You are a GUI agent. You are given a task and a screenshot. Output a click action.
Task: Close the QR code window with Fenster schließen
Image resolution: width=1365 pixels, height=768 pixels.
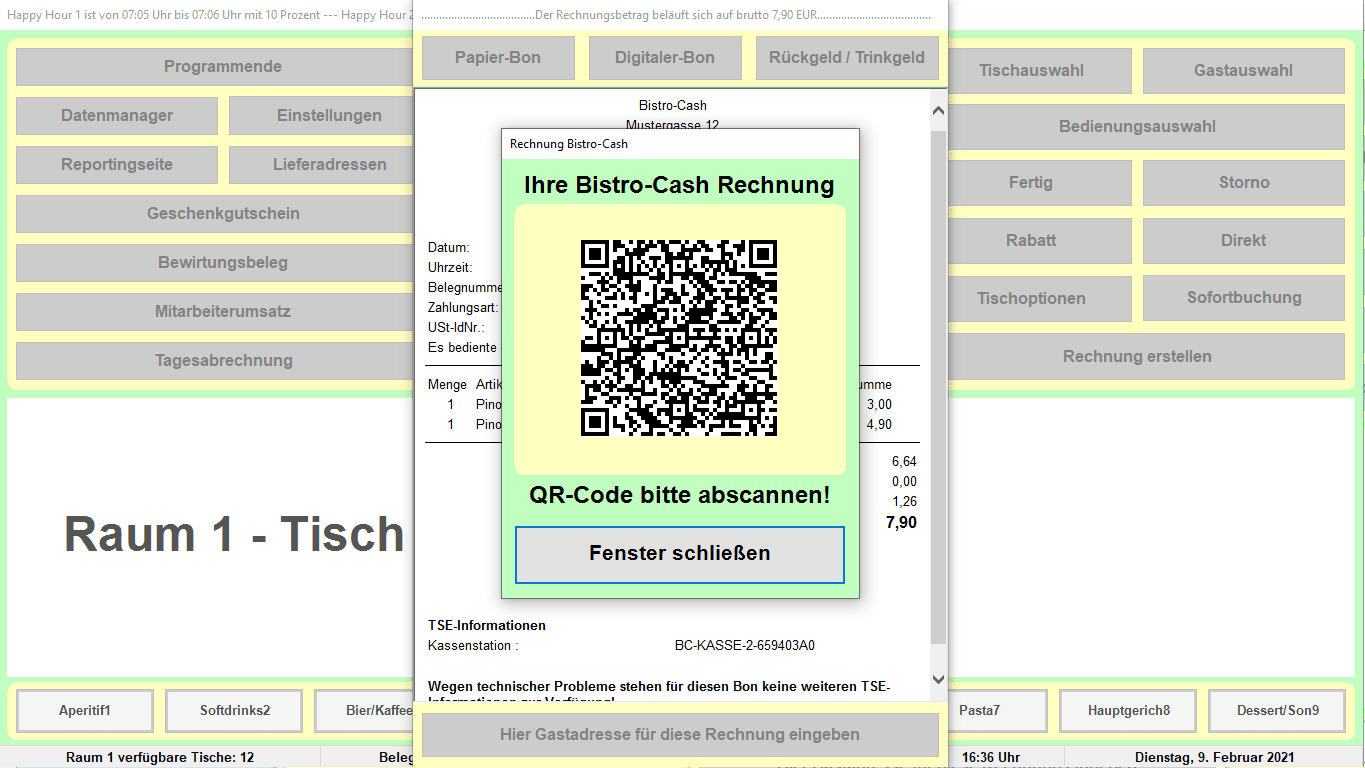tap(680, 554)
